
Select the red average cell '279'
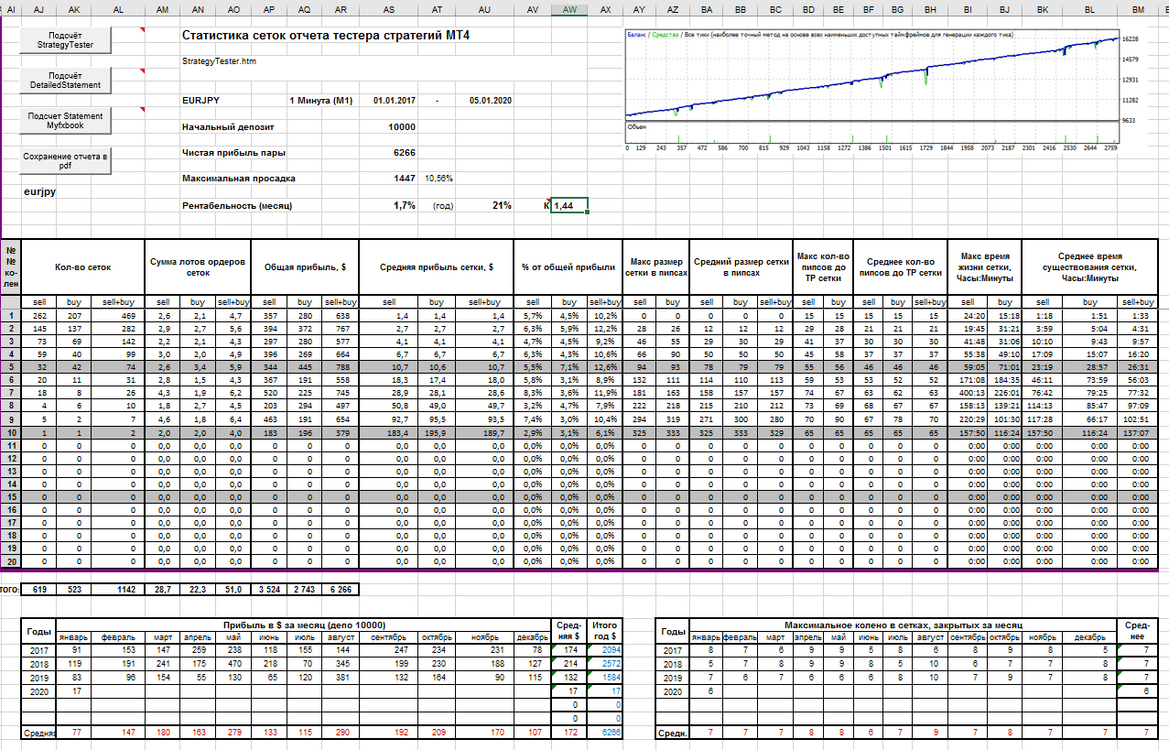(x=233, y=732)
